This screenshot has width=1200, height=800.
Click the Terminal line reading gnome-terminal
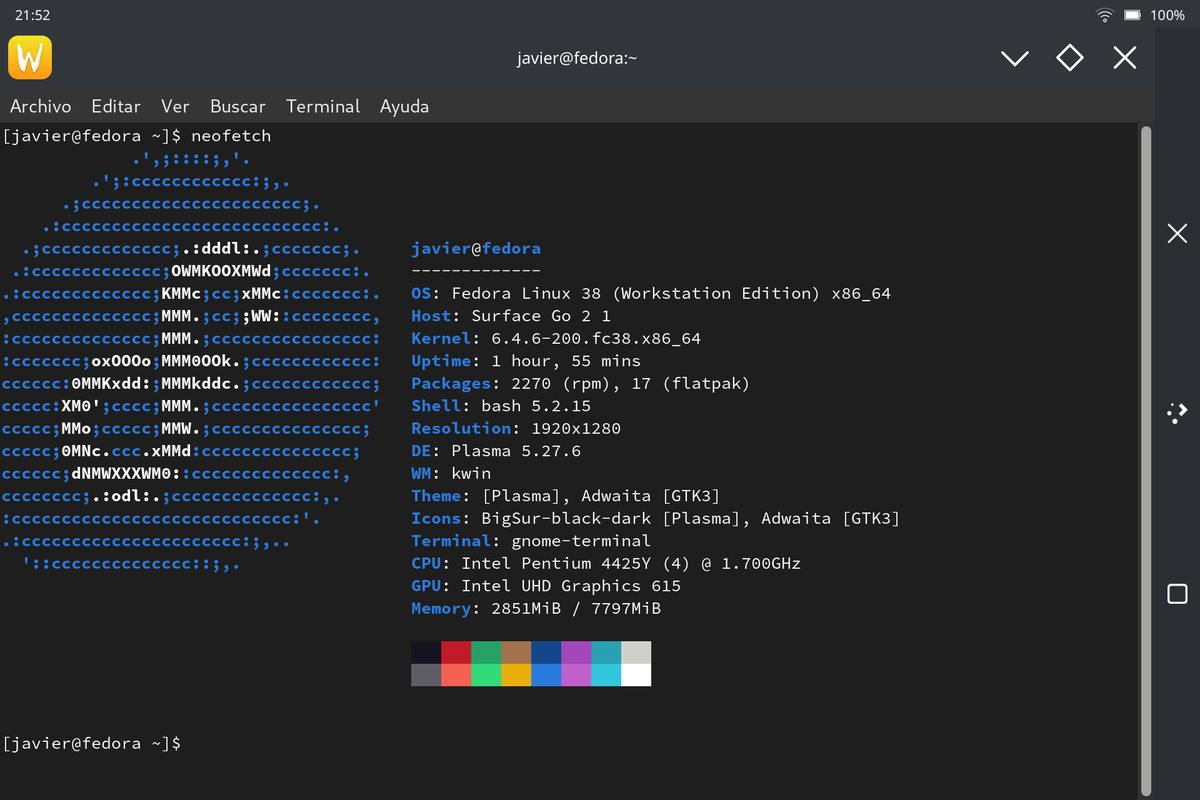click(x=531, y=541)
